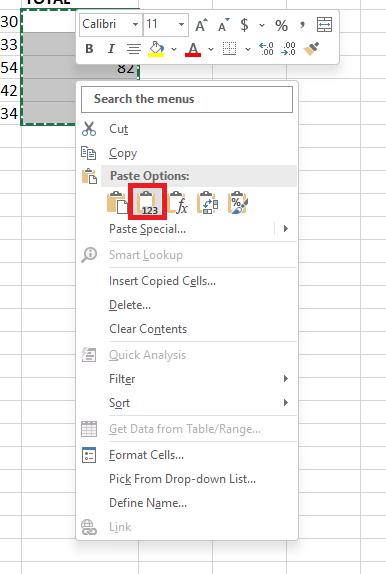Toggle Italic in the mini toolbar
Screen dimensions: 386x574
pyautogui.click(x=111, y=49)
